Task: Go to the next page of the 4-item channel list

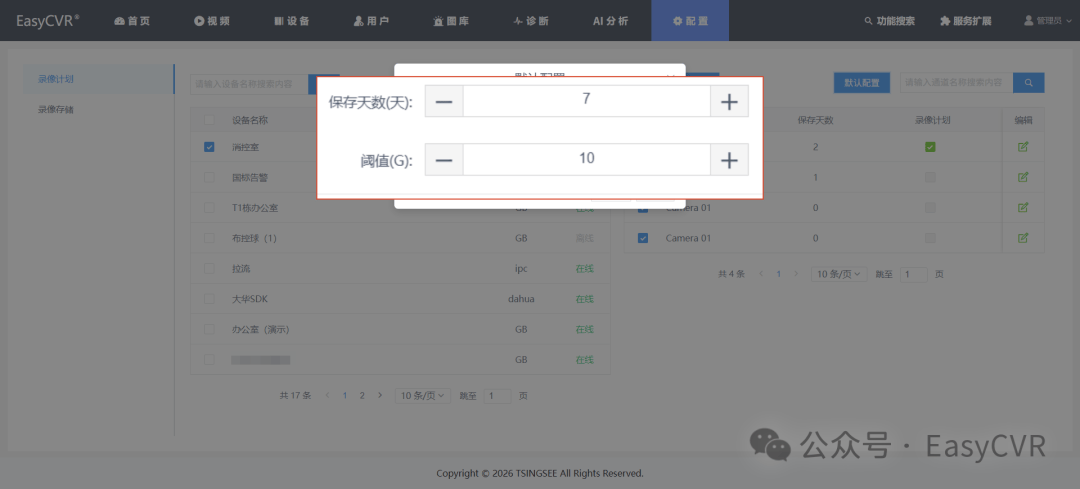Action: tap(796, 273)
